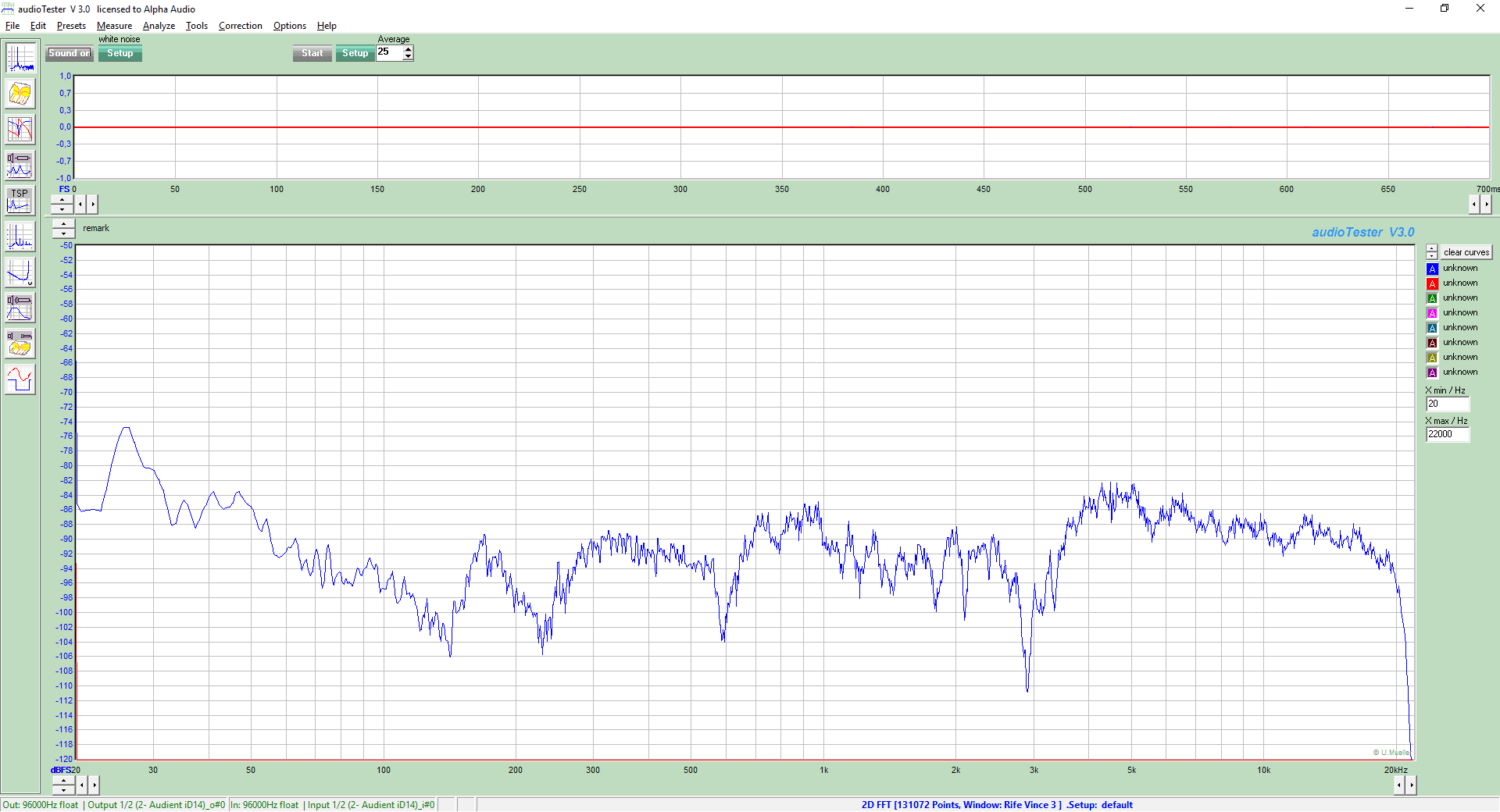Open the Correction menu
The height and width of the screenshot is (812, 1500).
pyautogui.click(x=241, y=26)
